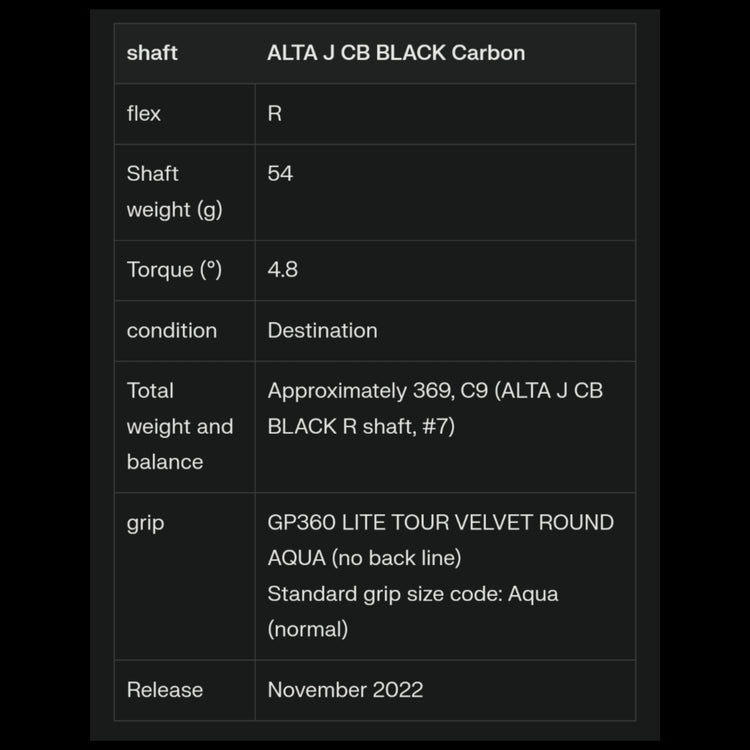Viewport: 750px width, 750px height.
Task: Click the 'shaft' header label cell
Action: tap(152, 53)
